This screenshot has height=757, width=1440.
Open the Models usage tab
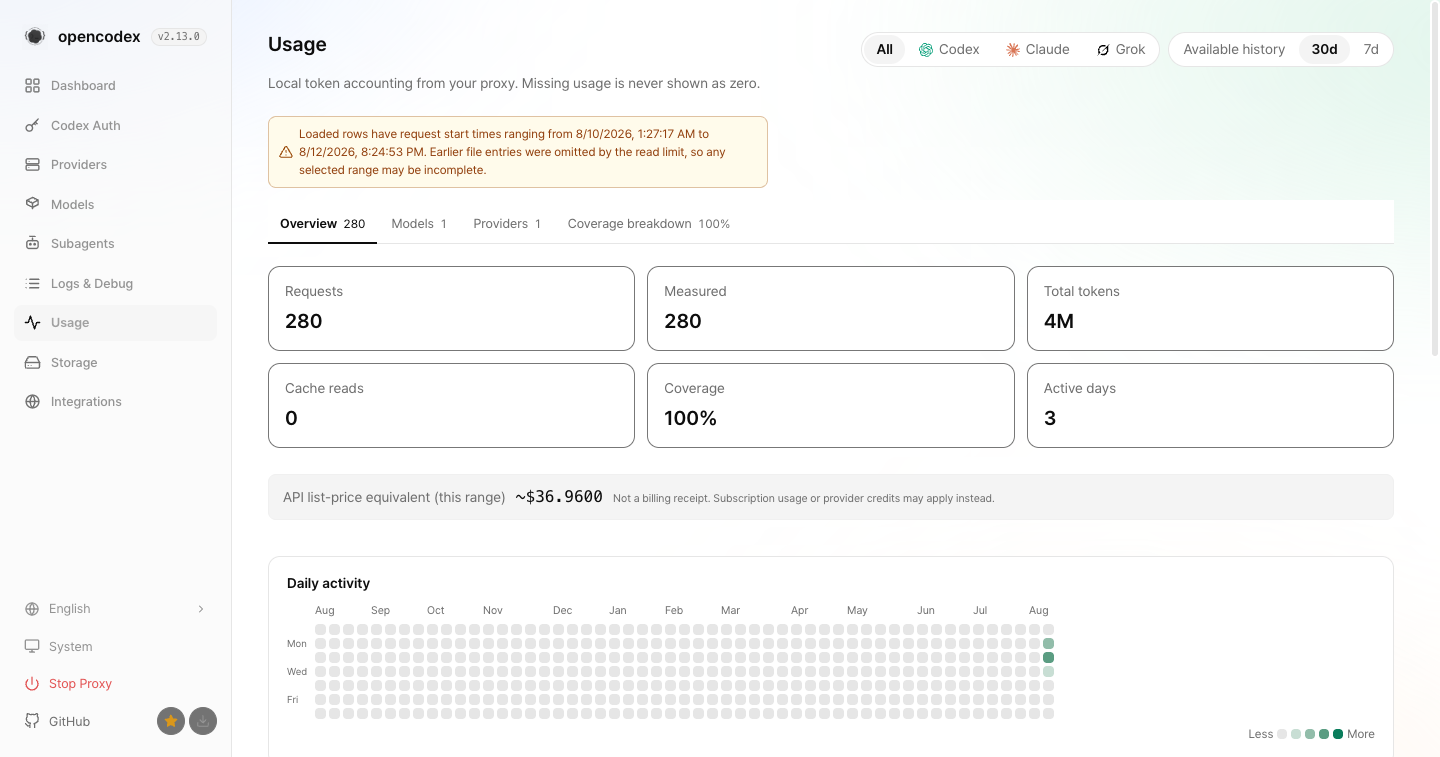(419, 224)
